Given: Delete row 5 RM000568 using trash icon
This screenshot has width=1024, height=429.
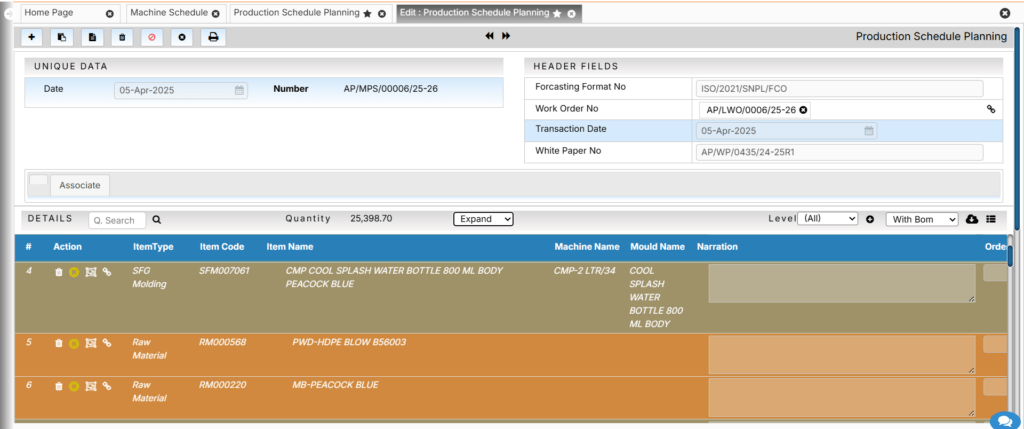Looking at the screenshot, I should (x=59, y=343).
